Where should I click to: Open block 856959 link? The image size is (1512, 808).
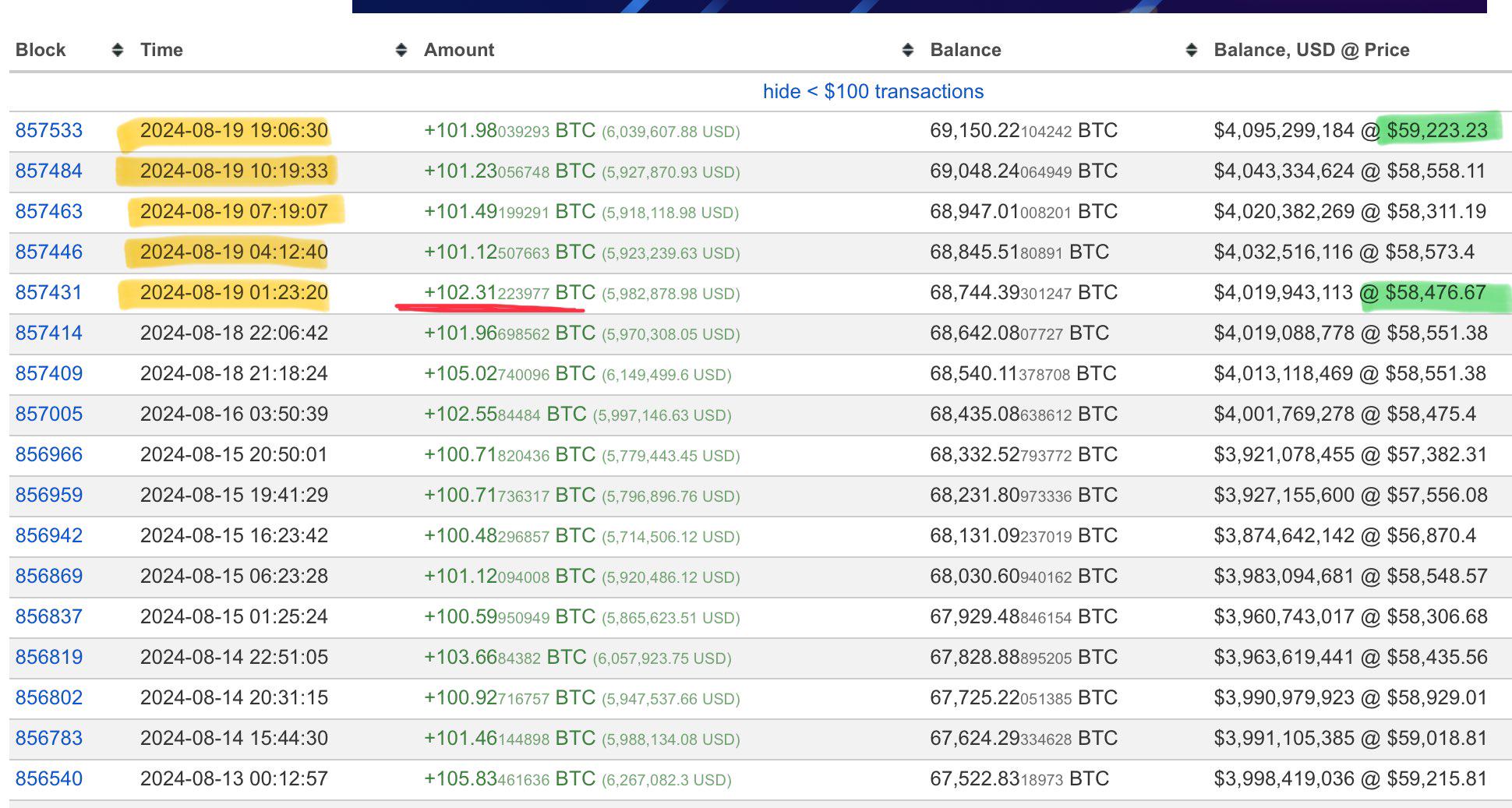[x=49, y=495]
